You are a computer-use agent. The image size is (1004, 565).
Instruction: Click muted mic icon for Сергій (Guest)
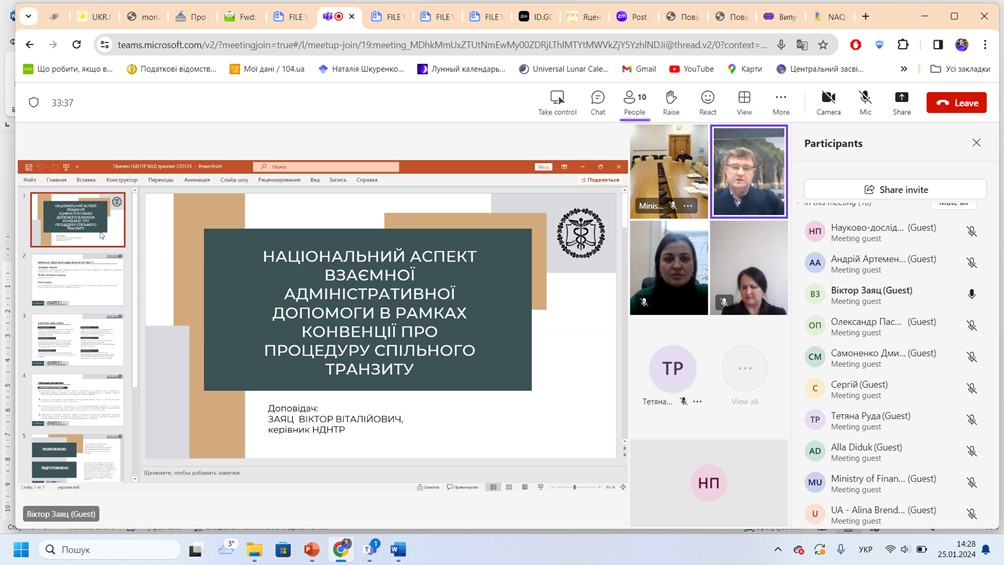971,388
